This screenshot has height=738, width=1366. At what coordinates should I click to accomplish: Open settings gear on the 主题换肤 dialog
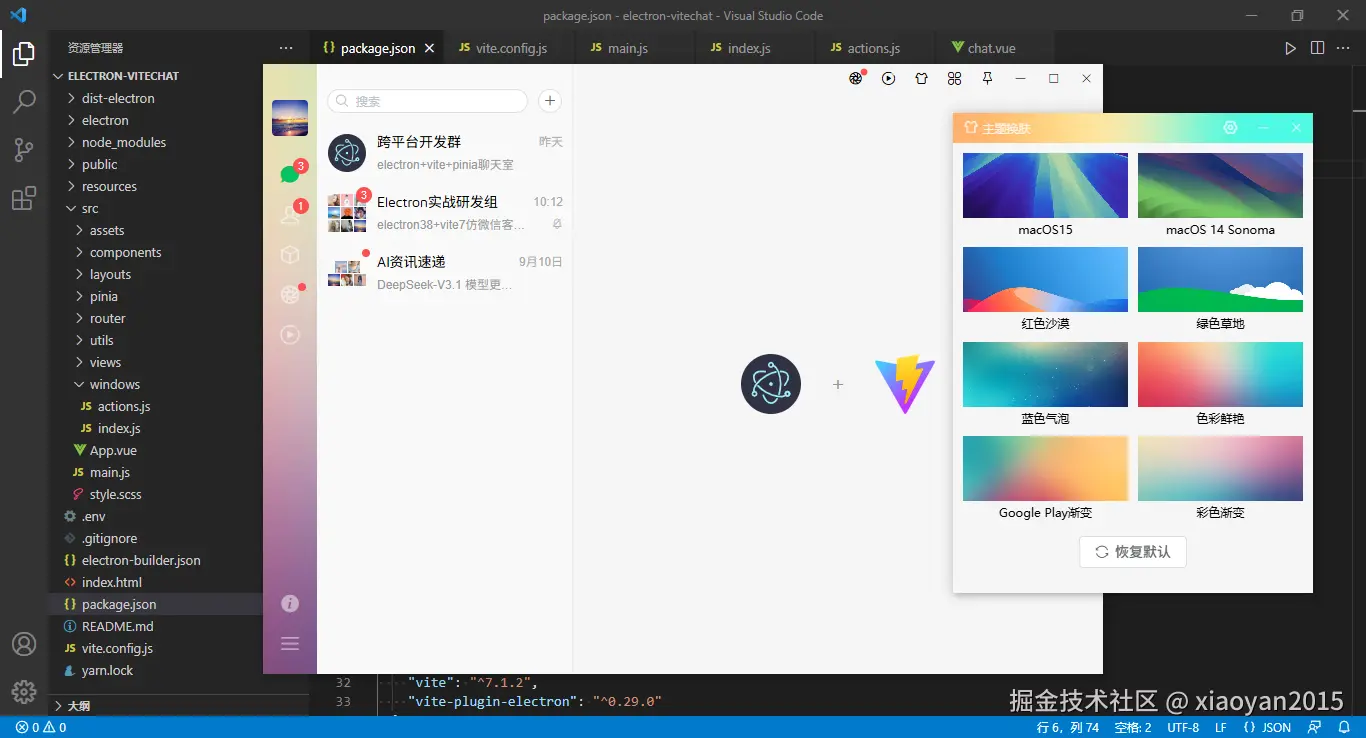[1230, 128]
